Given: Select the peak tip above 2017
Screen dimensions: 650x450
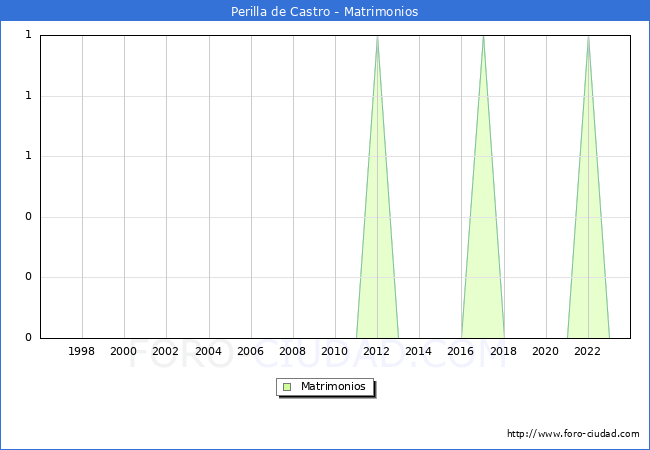Looking at the screenshot, I should [483, 37].
